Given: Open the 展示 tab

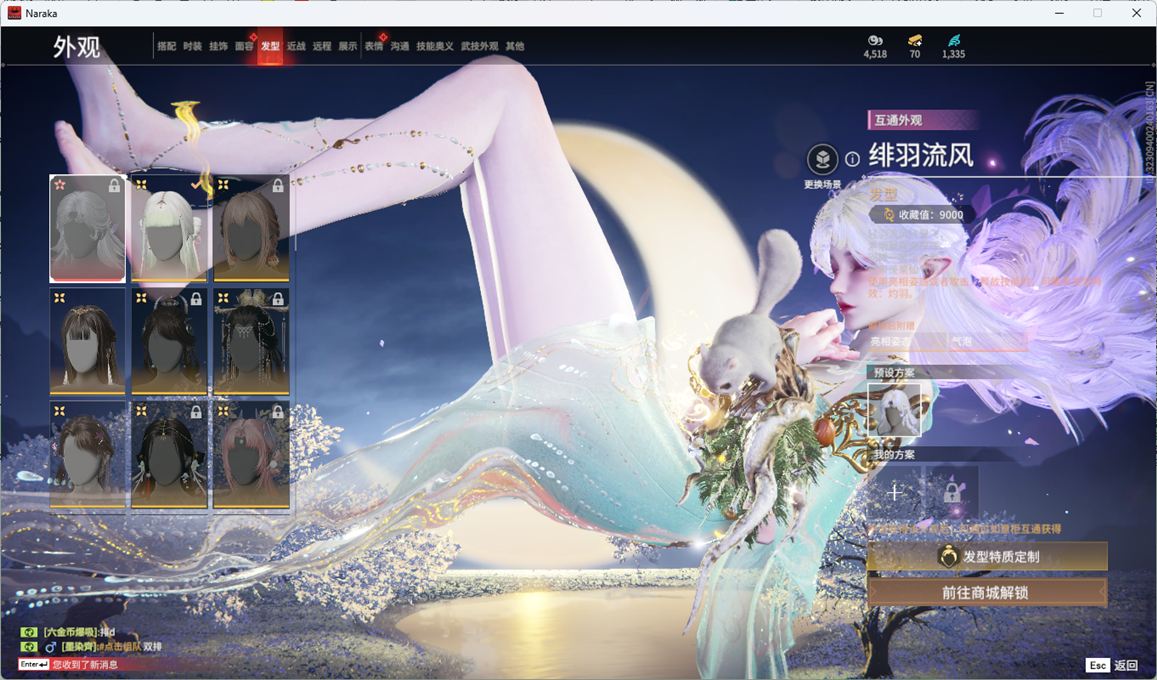Looking at the screenshot, I should coord(348,46).
